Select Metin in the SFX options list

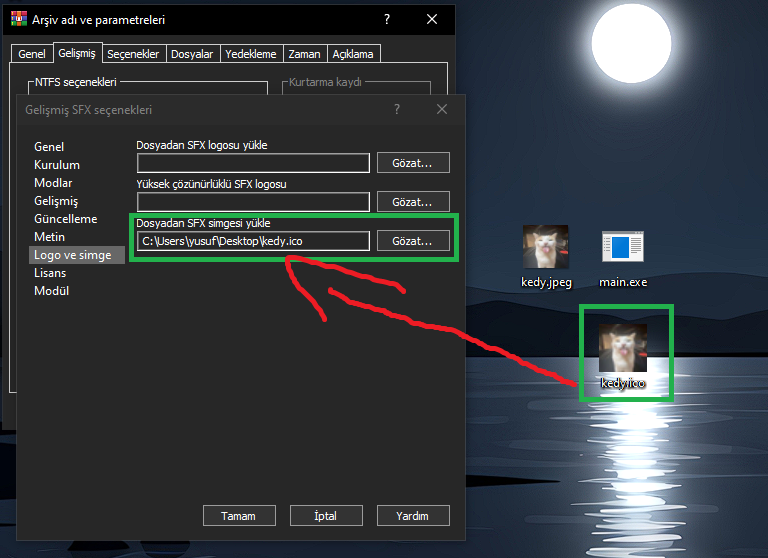point(49,237)
